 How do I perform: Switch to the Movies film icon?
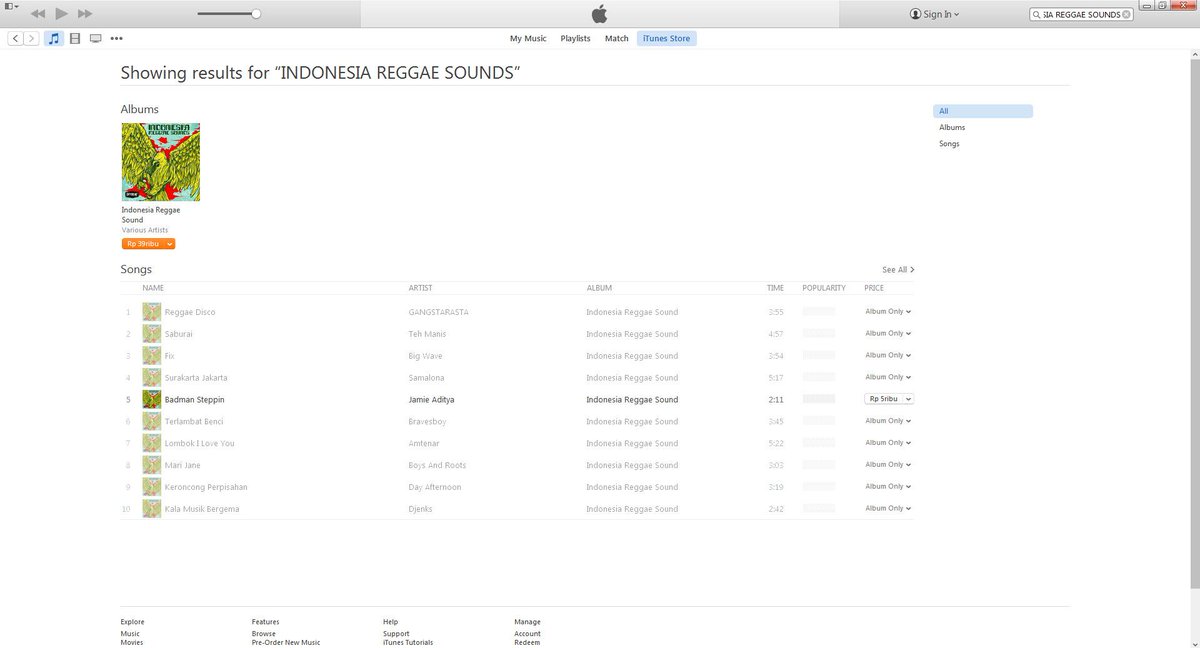point(75,38)
